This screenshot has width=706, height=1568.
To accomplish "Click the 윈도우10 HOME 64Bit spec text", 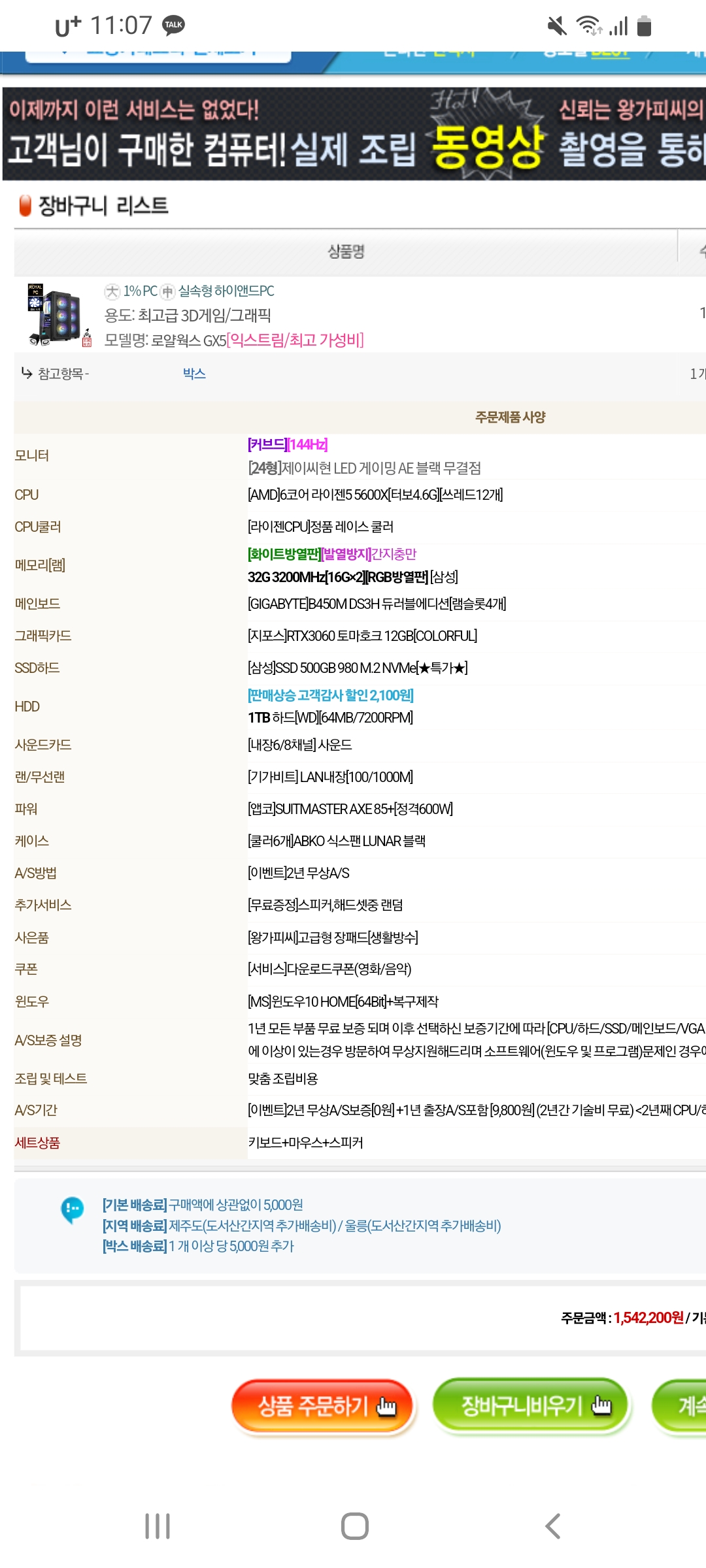I will click(343, 1002).
